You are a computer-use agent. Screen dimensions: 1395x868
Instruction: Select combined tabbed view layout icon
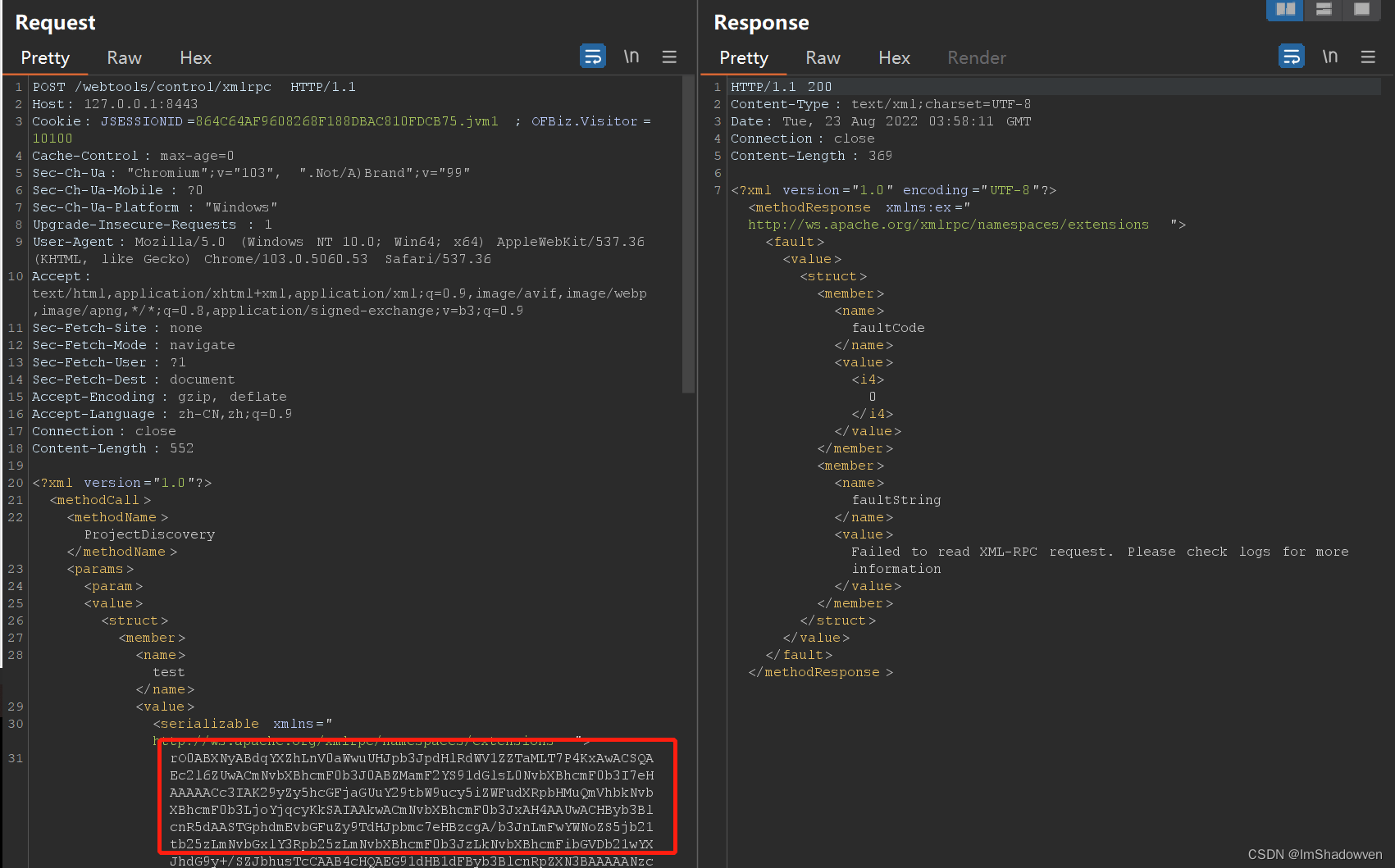coord(1361,9)
